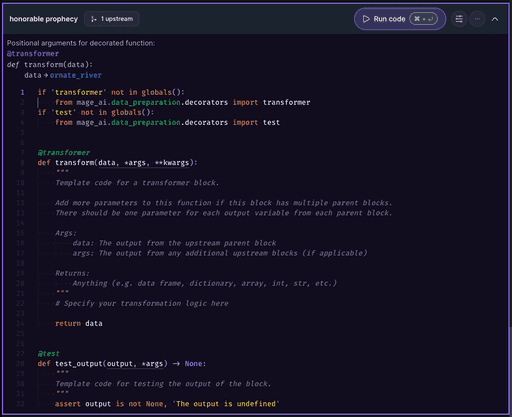Viewport: 512px width, 417px height.
Task: Click line number 24 in the gutter
Action: pos(21,323)
